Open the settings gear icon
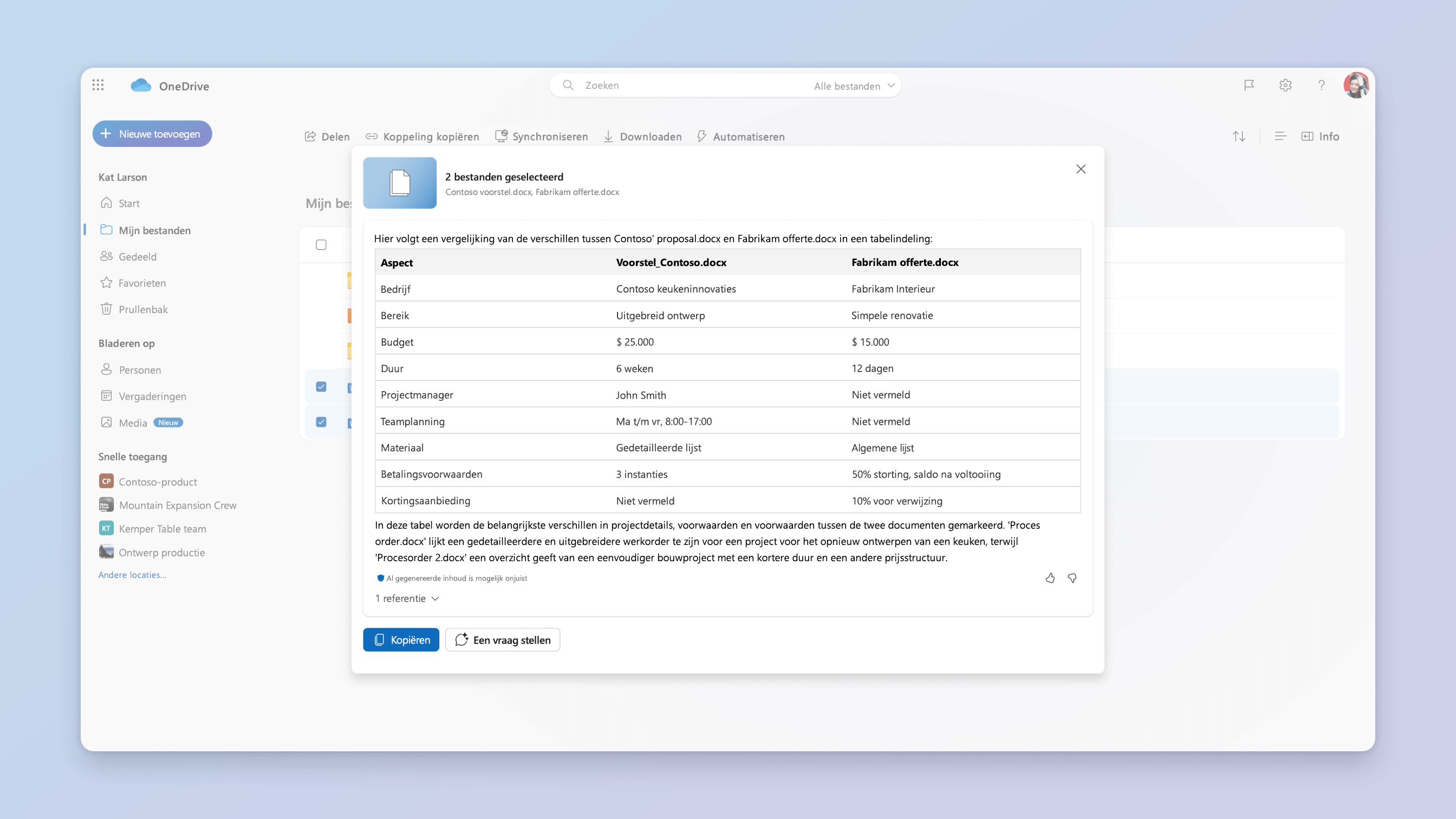Screen dimensions: 1456x819 coord(1285,86)
